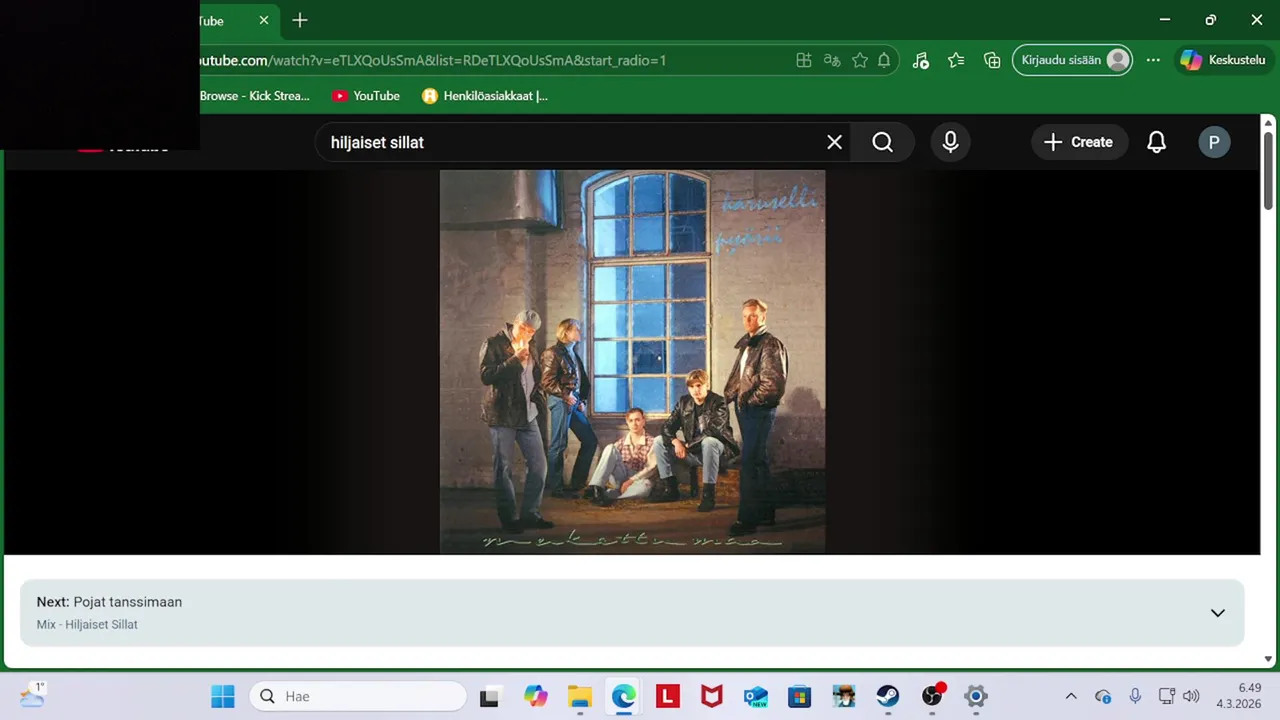Add this page to favorites star

(860, 60)
